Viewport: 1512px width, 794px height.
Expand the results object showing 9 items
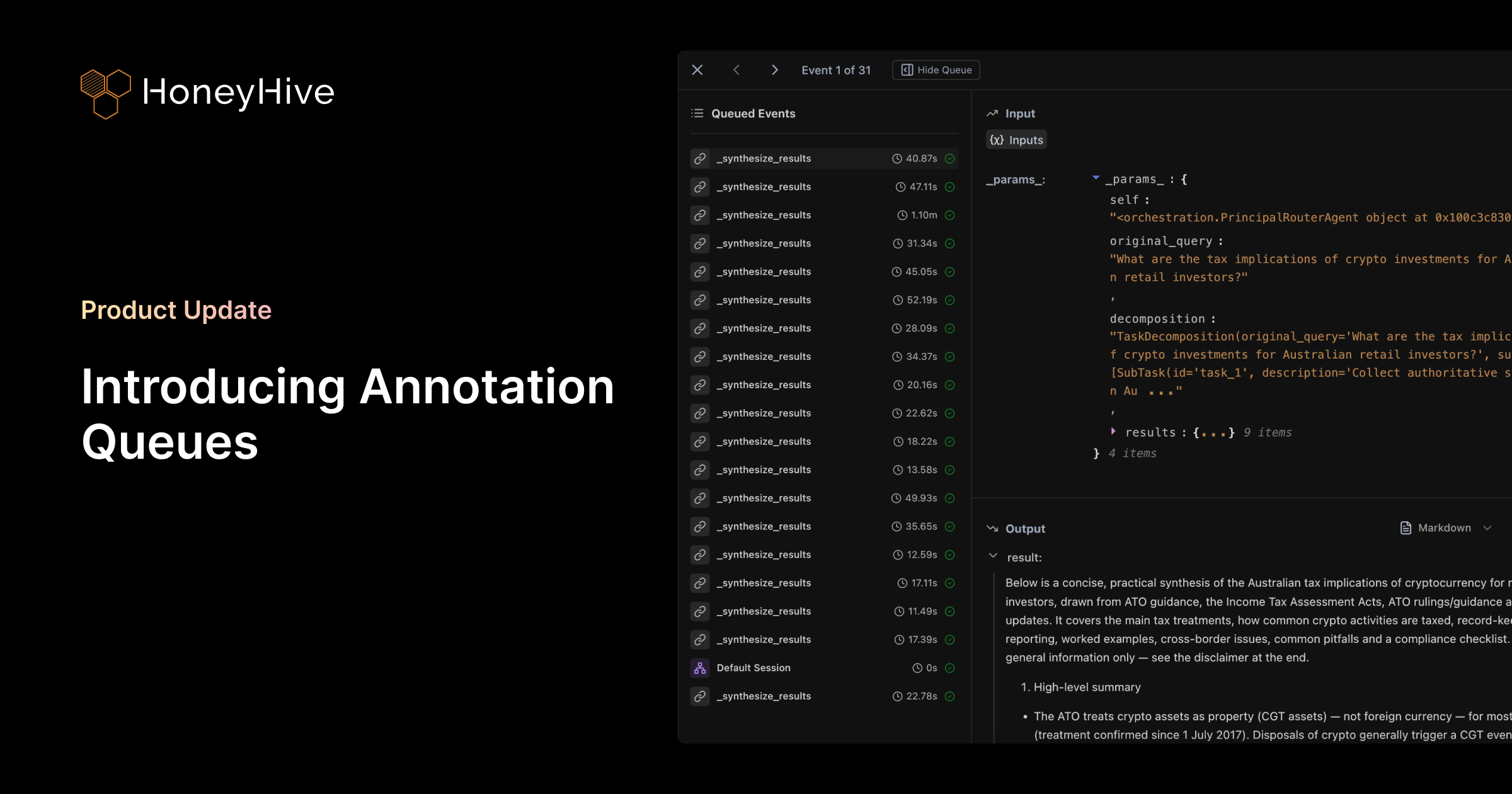tap(1113, 432)
